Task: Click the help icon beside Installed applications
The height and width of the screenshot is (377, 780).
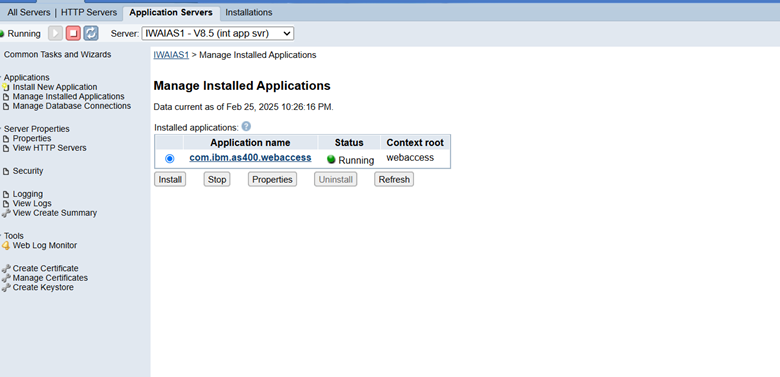Action: [246, 126]
